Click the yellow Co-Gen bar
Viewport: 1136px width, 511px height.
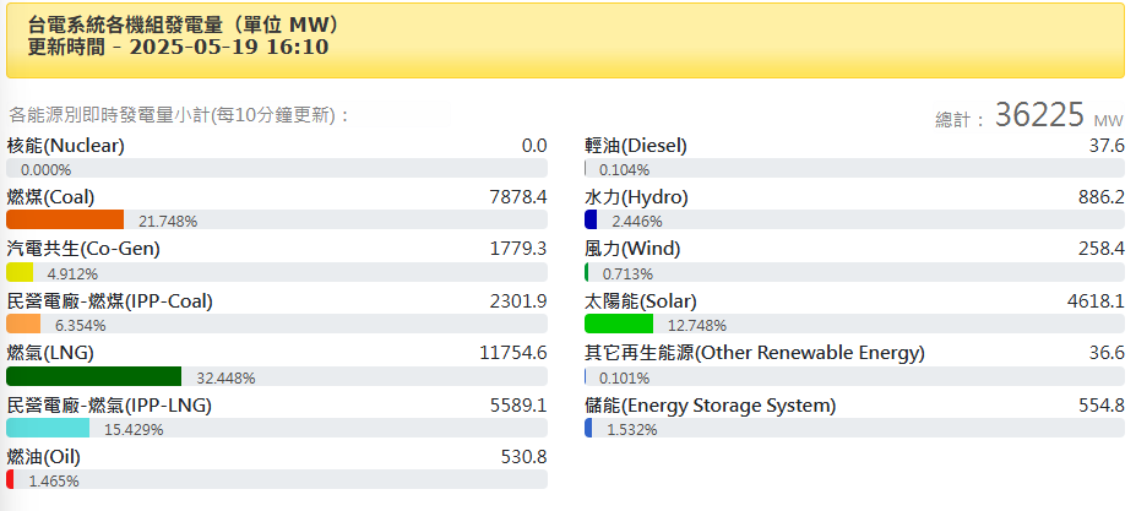coord(19,272)
